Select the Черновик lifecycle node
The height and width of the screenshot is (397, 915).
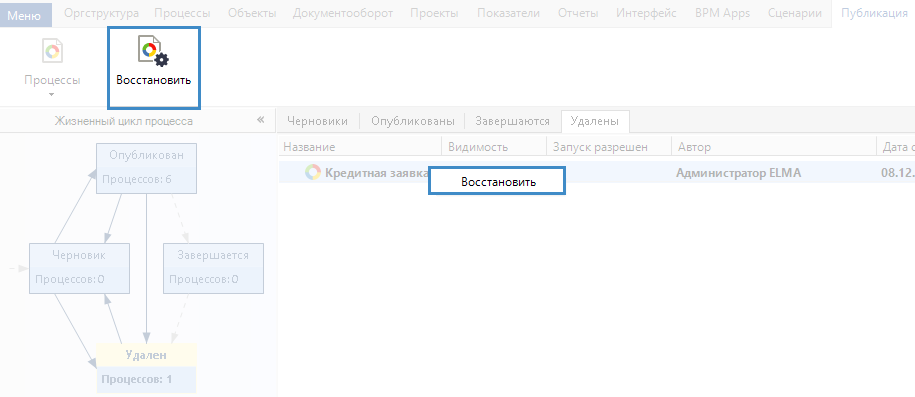[79, 268]
